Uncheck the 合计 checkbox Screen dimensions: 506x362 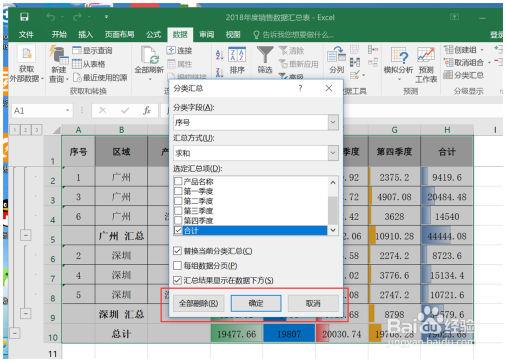tap(178, 230)
